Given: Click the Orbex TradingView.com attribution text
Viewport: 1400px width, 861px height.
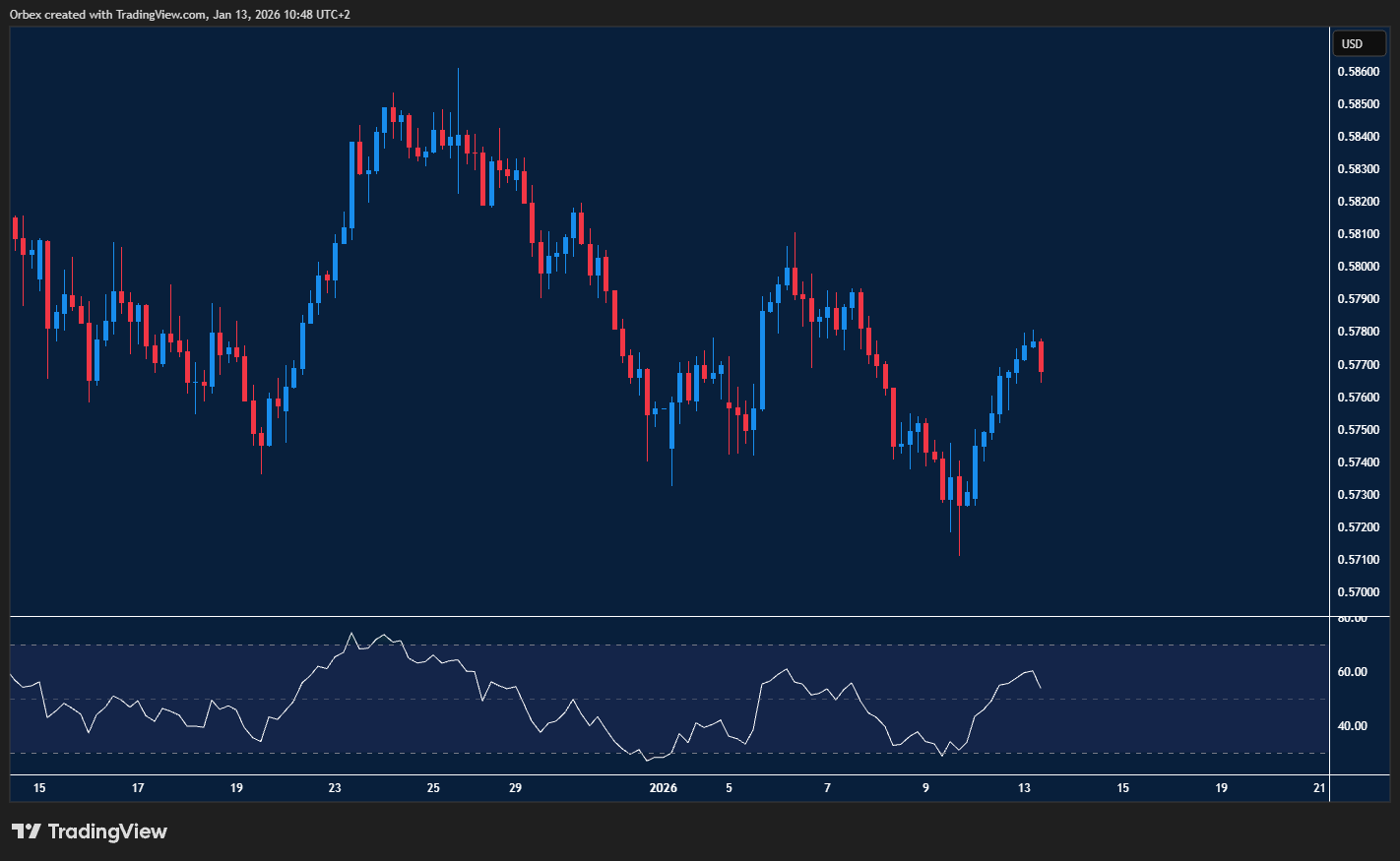Looking at the screenshot, I should point(179,14).
